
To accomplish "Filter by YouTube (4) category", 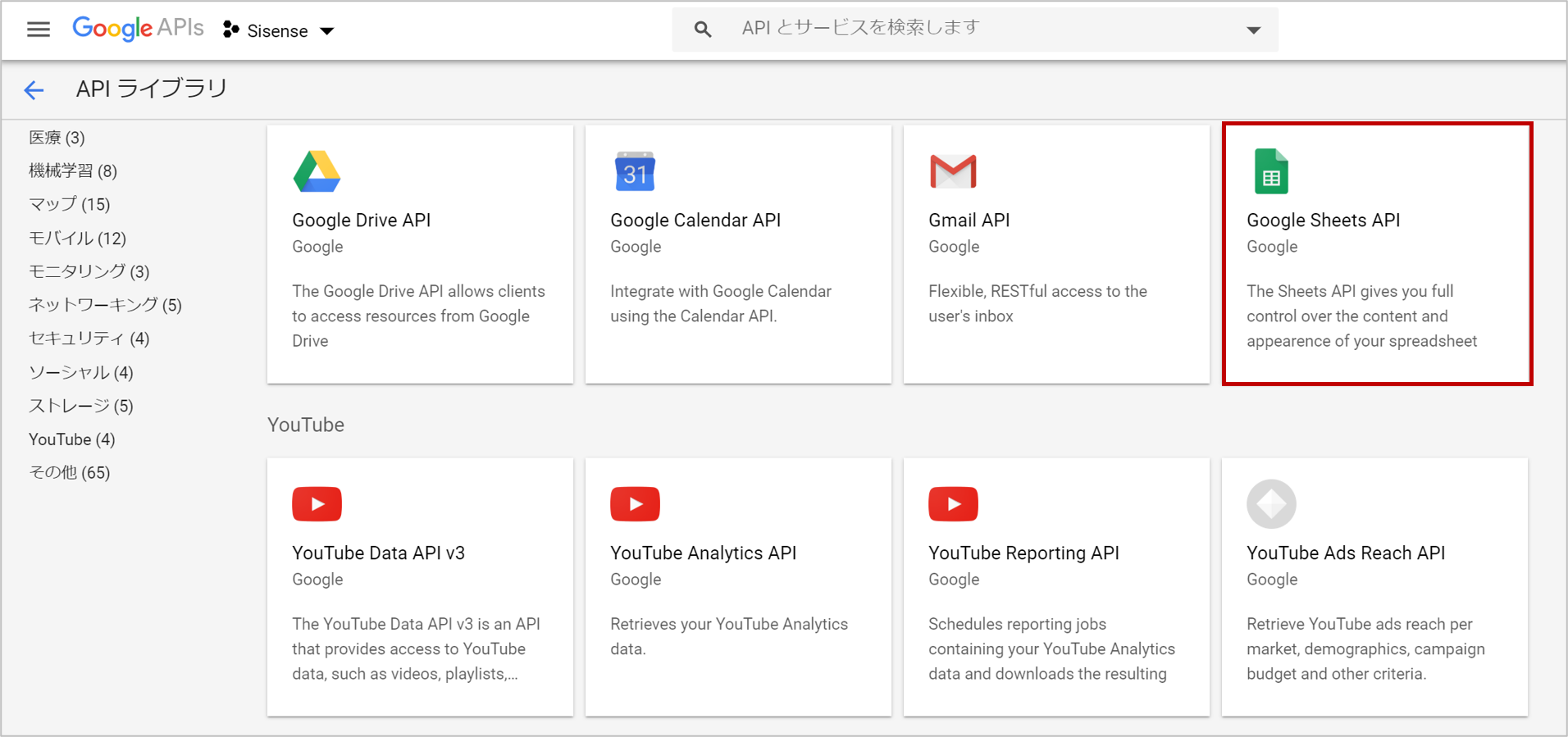I will tap(72, 439).
